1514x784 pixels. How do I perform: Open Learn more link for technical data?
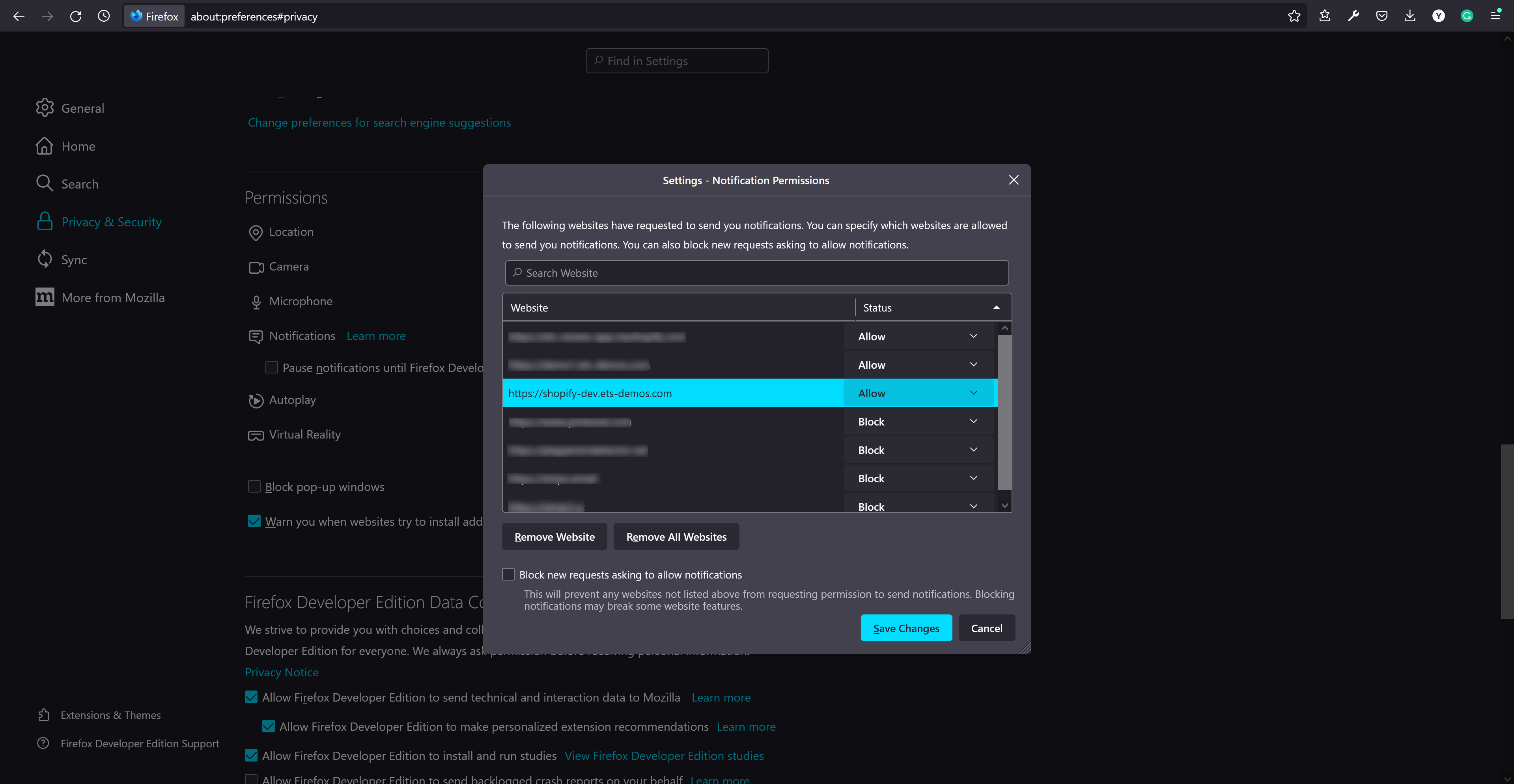point(721,697)
